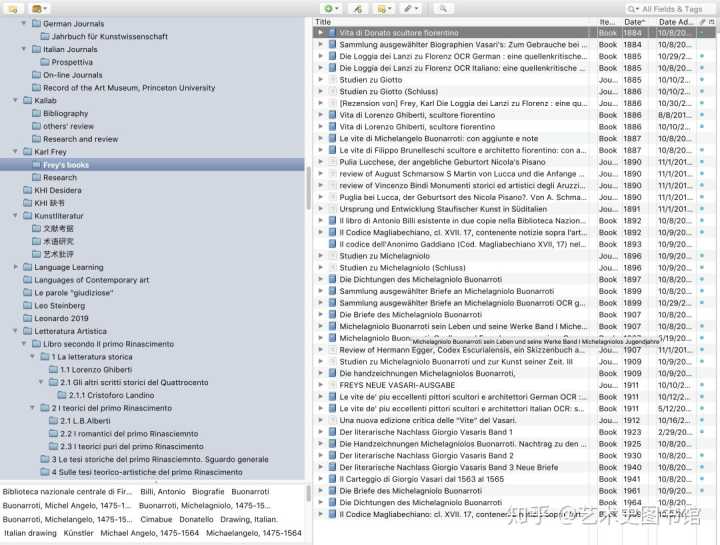Filter by tag Cimabue
This screenshot has height=545, width=720.
[x=156, y=519]
